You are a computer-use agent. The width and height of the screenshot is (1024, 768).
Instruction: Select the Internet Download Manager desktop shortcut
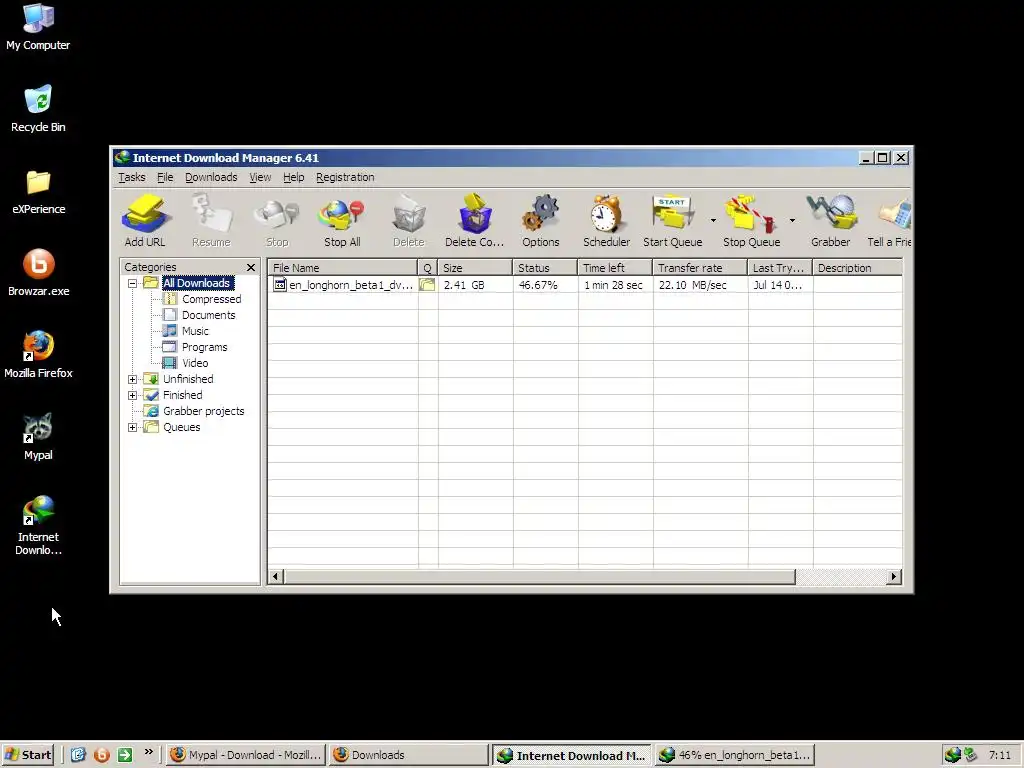38,526
